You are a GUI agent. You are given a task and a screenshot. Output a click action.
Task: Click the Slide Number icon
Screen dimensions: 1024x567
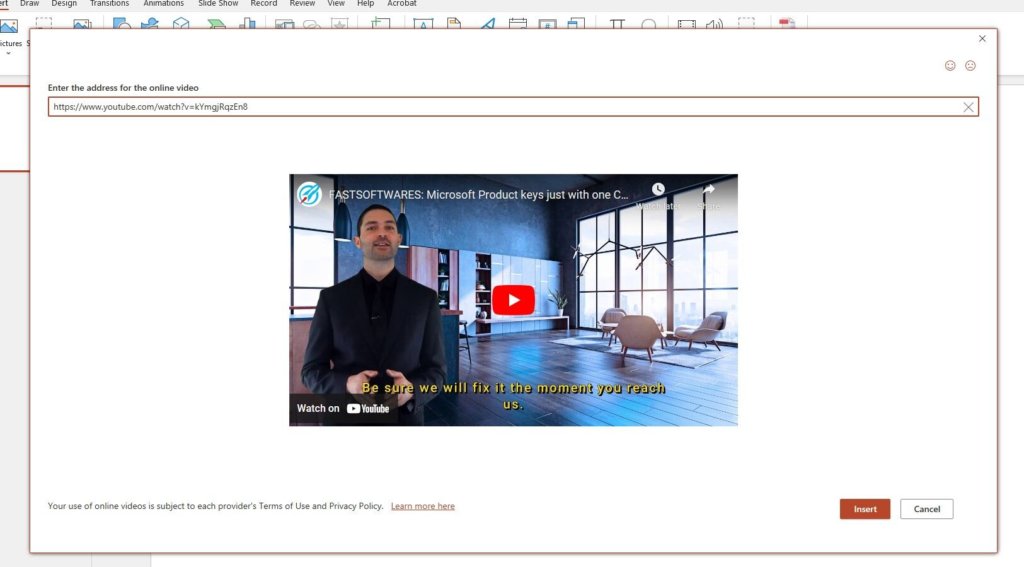point(547,24)
